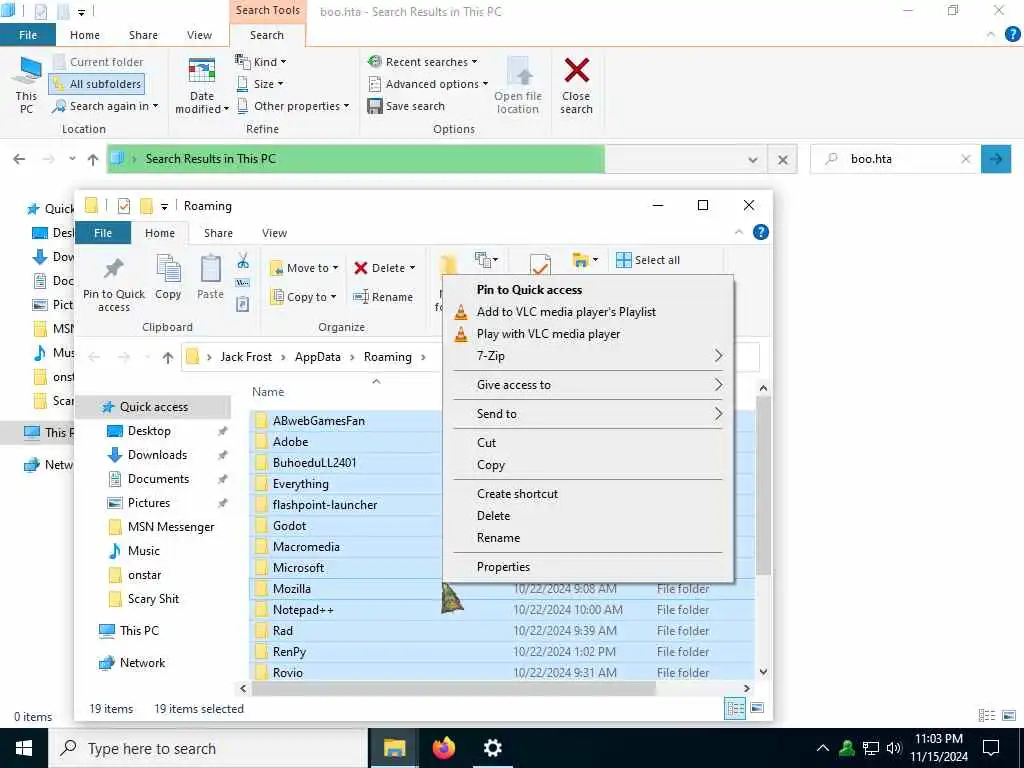Click AppData in the Roaming breadcrumb path
1024x768 pixels.
pos(317,357)
